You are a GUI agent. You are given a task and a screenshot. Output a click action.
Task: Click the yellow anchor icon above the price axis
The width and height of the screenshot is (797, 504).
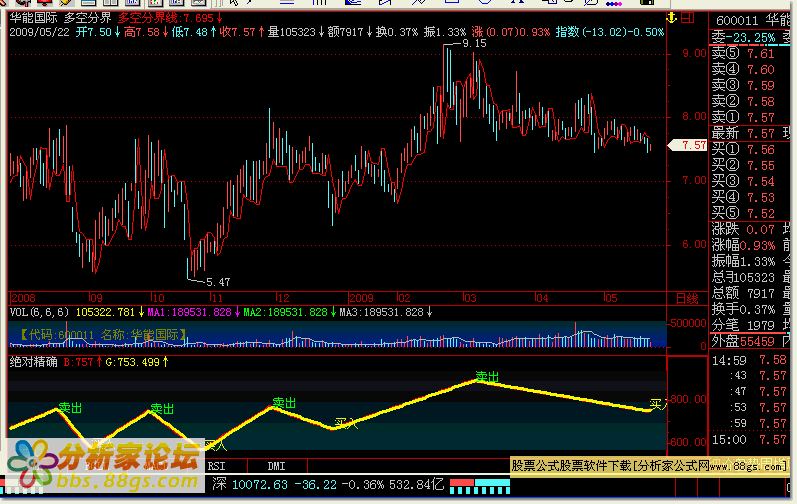pyautogui.click(x=672, y=18)
